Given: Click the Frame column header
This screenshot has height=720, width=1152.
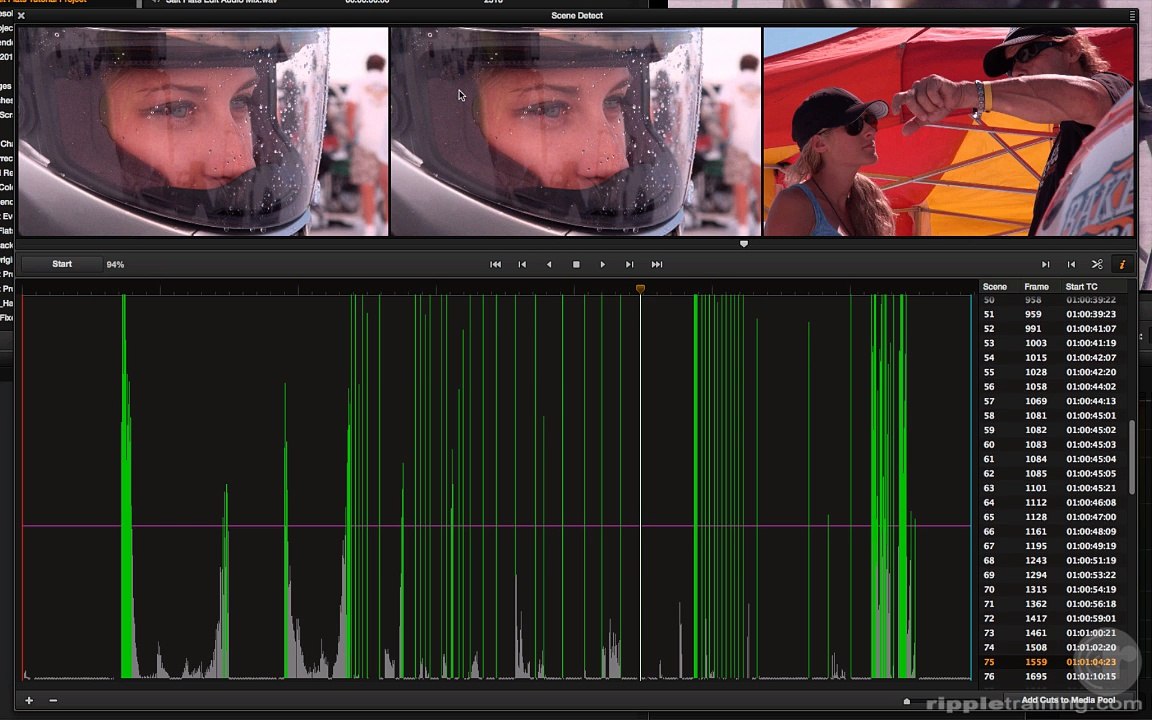Looking at the screenshot, I should click(x=1036, y=287).
